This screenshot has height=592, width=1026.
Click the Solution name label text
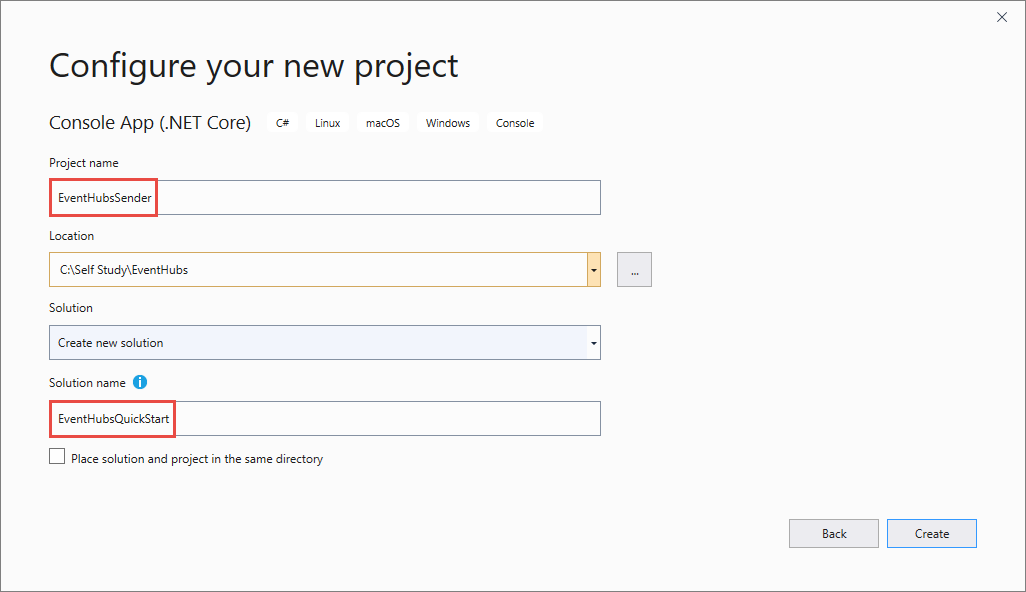coord(87,382)
